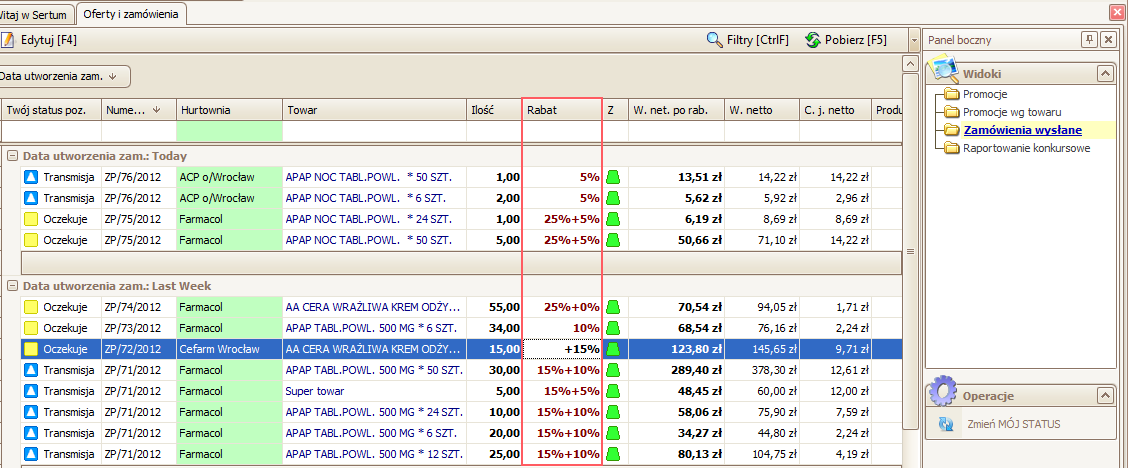Click the Towar column filter field
The height and width of the screenshot is (468, 1128).
click(x=373, y=131)
